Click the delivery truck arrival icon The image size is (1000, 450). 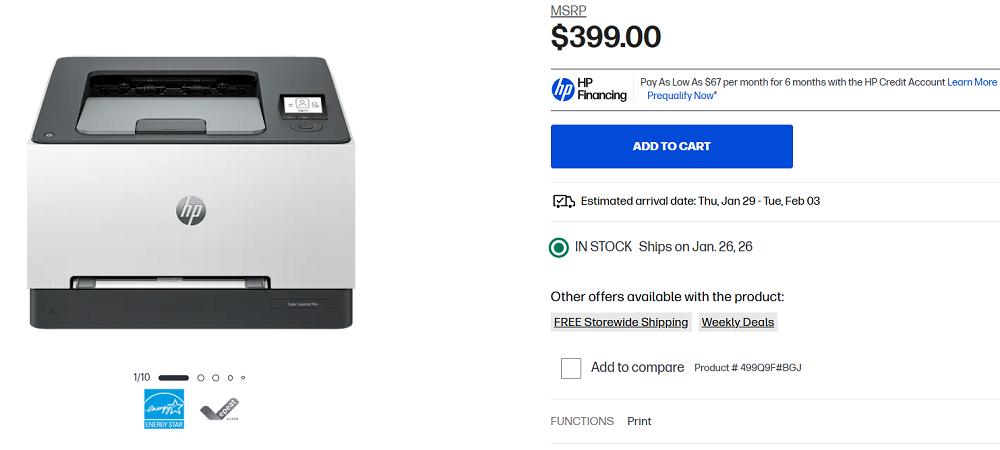[563, 201]
